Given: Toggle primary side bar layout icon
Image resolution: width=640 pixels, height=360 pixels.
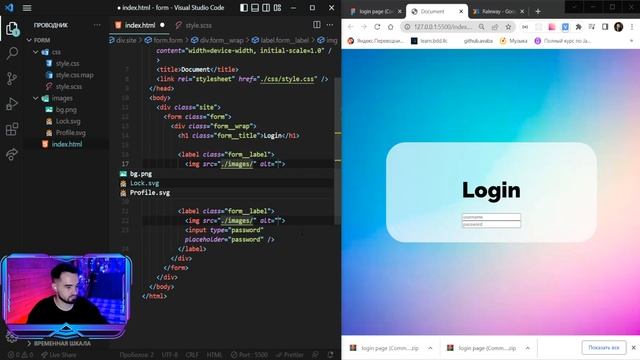Looking at the screenshot, I should tap(244, 8).
